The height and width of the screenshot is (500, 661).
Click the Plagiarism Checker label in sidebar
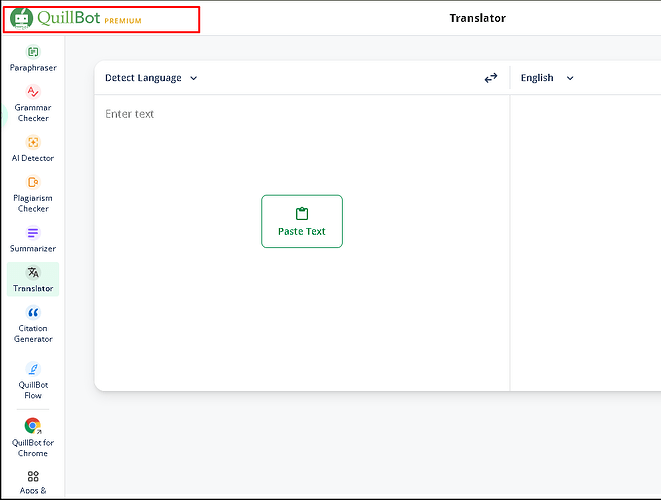pos(33,203)
